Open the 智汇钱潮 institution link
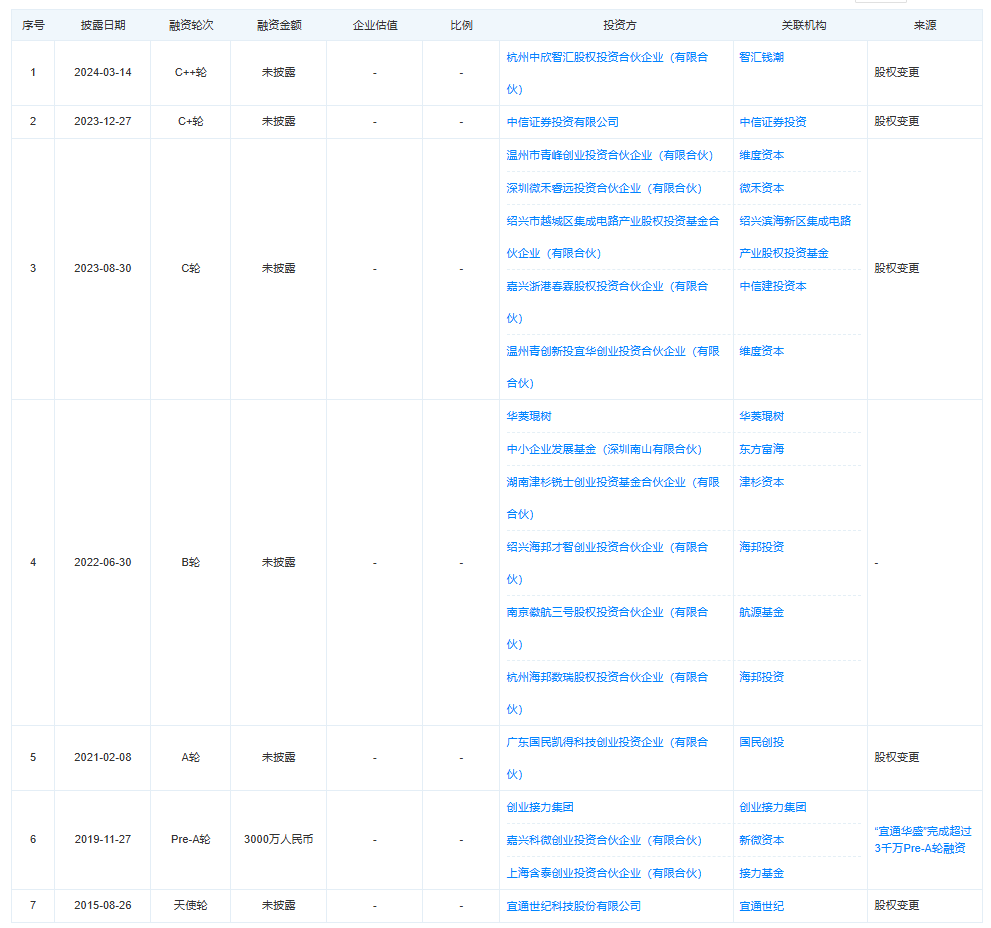The width and height of the screenshot is (991, 928). [x=761, y=57]
